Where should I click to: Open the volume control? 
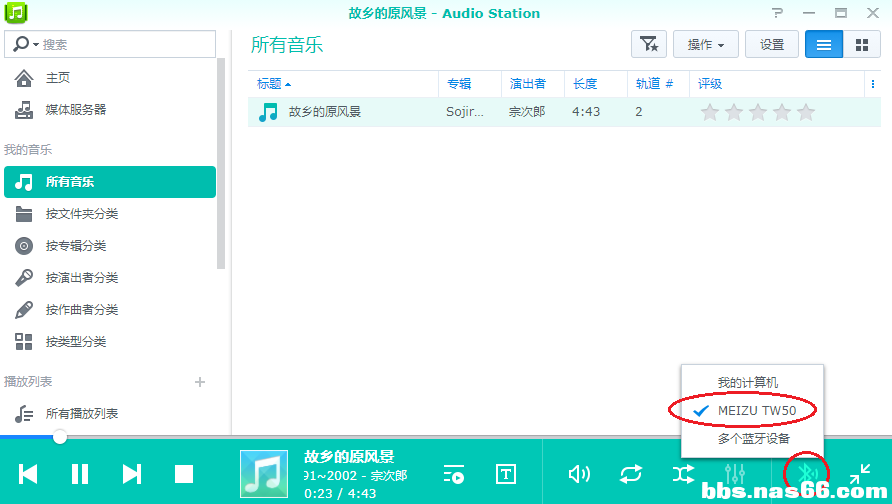click(x=579, y=474)
